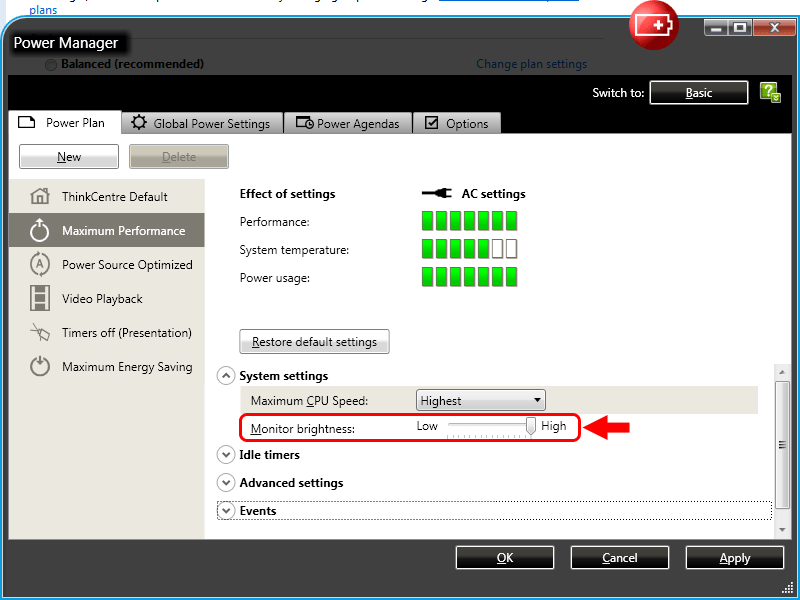Click the Power Agendas clock icon
800x600 pixels.
click(305, 123)
